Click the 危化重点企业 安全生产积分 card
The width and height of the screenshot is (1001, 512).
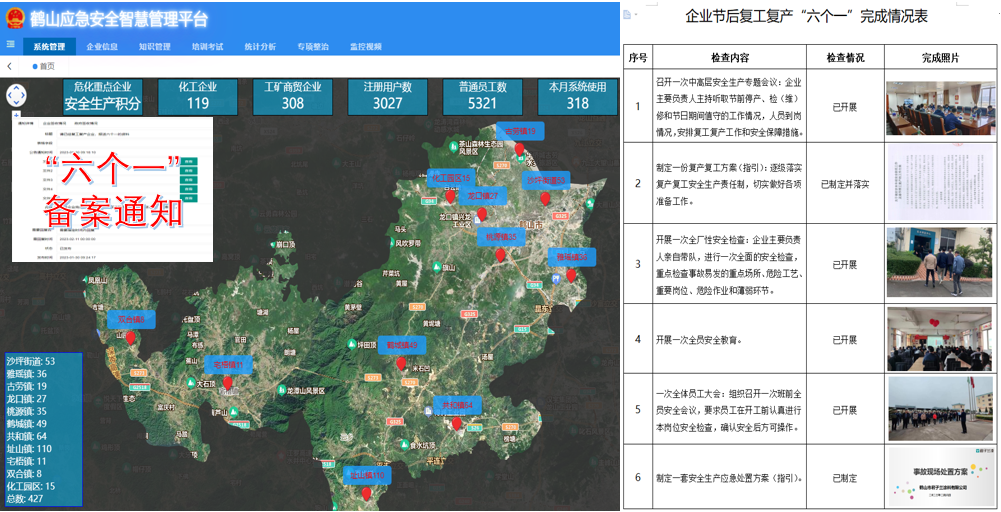(103, 96)
